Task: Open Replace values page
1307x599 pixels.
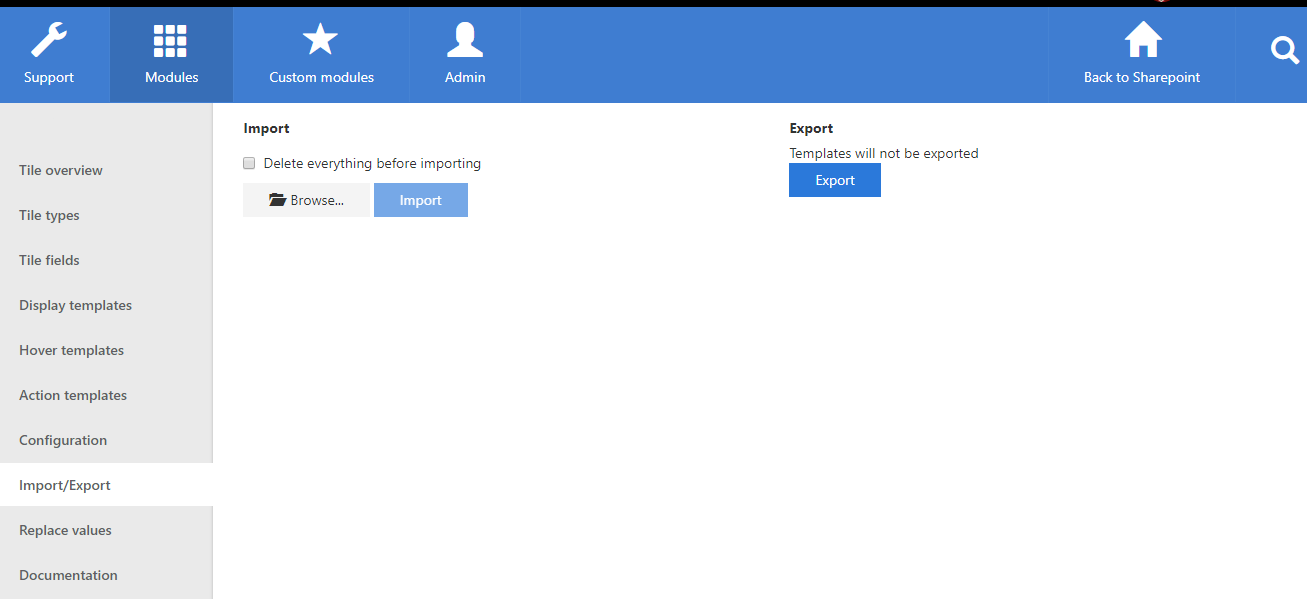Action: click(x=65, y=530)
